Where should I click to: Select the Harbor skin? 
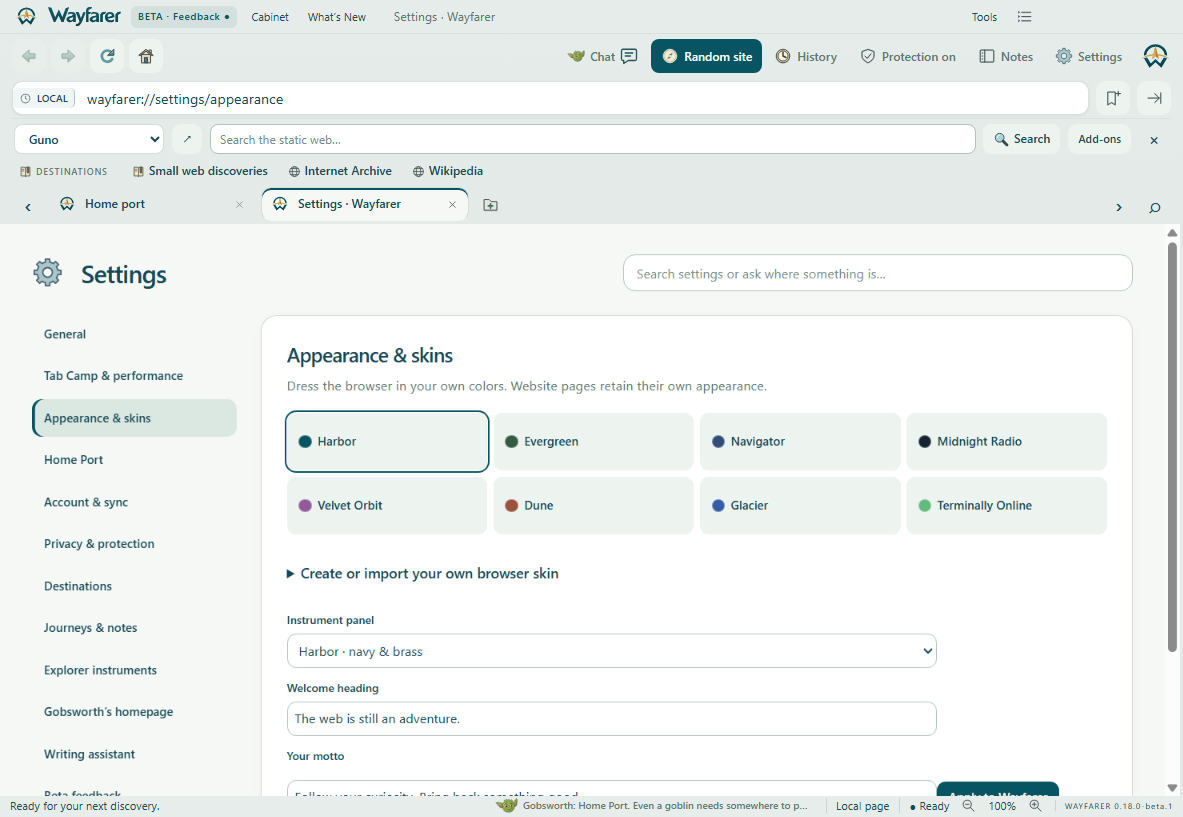click(387, 441)
